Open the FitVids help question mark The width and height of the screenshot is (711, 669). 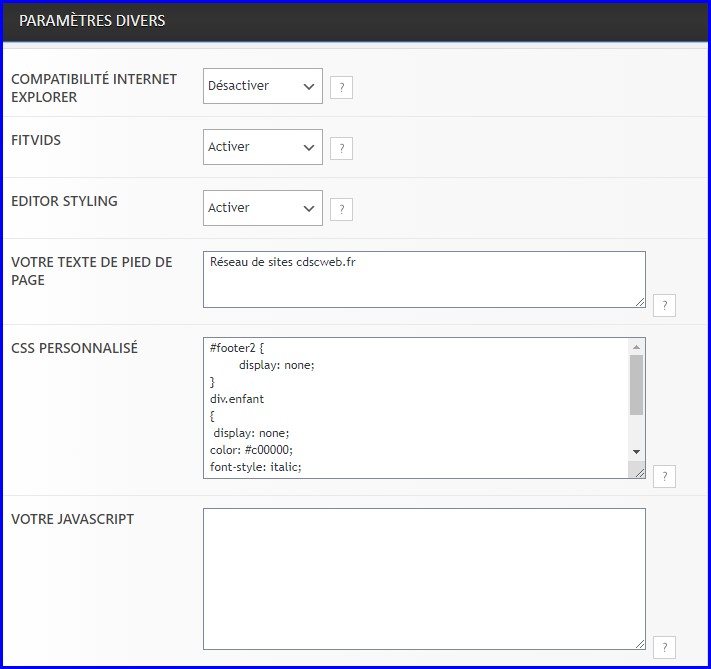pyautogui.click(x=341, y=149)
